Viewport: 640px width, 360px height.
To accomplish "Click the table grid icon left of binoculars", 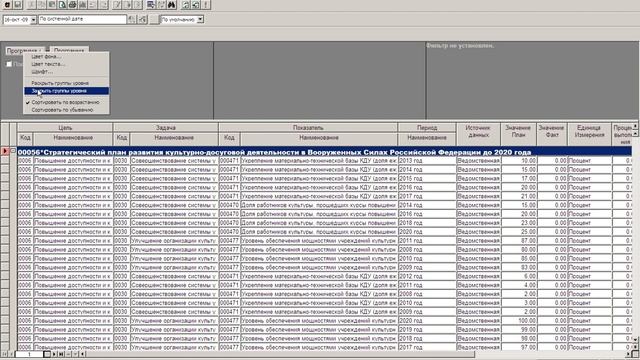I will coord(151,5).
